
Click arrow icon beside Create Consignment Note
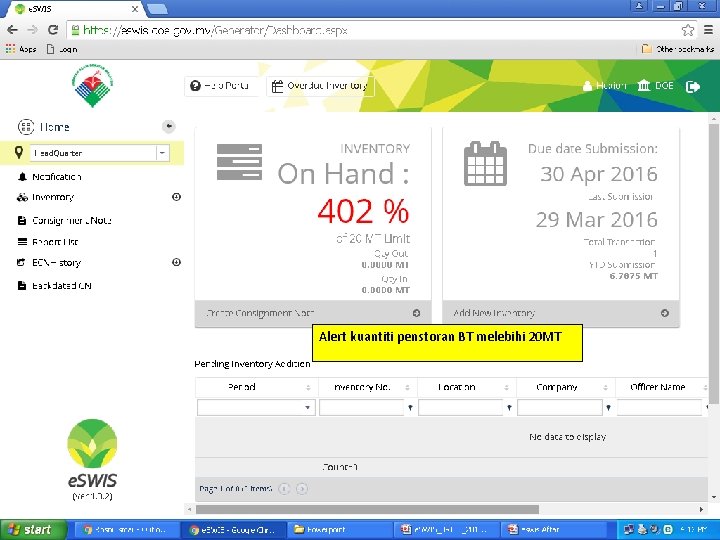[416, 313]
